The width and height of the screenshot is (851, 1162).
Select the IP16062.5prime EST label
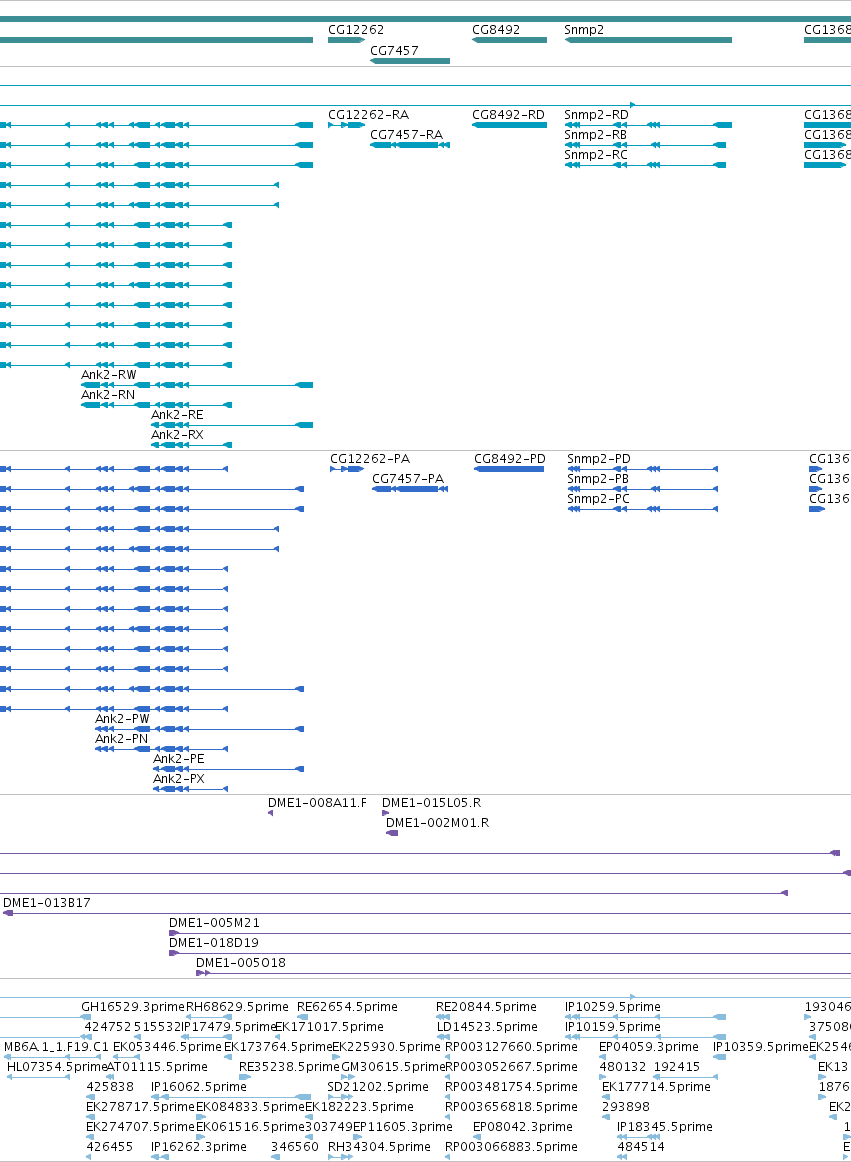coord(199,1087)
